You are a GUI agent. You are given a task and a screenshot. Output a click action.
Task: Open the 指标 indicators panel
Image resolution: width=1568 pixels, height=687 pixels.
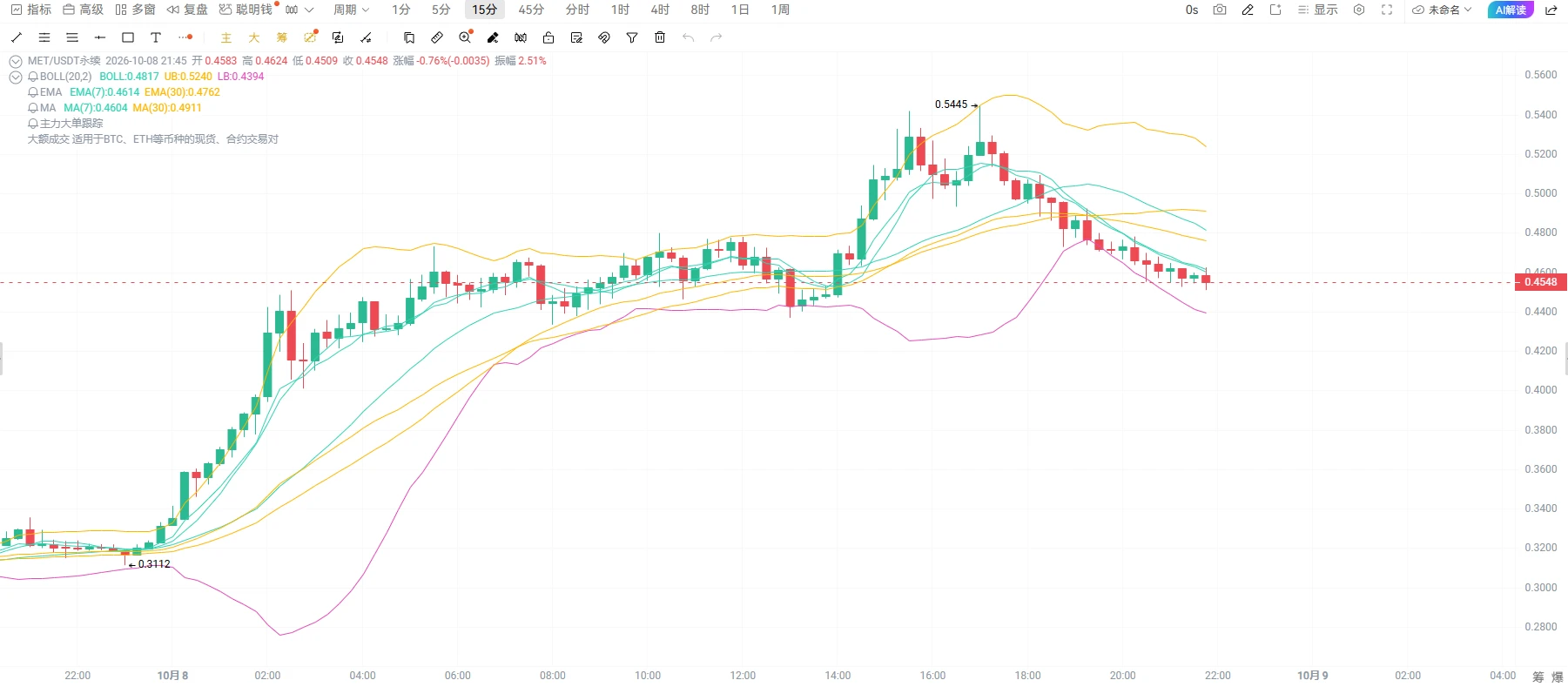(31, 10)
